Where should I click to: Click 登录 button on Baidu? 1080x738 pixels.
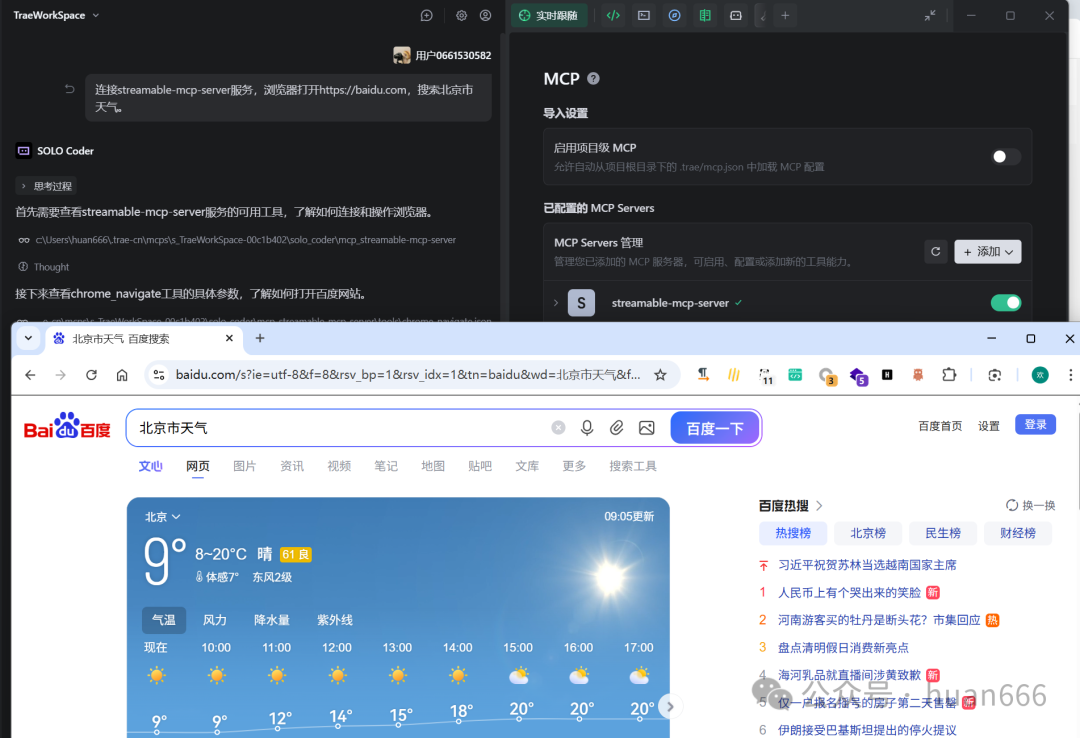[x=1035, y=424]
